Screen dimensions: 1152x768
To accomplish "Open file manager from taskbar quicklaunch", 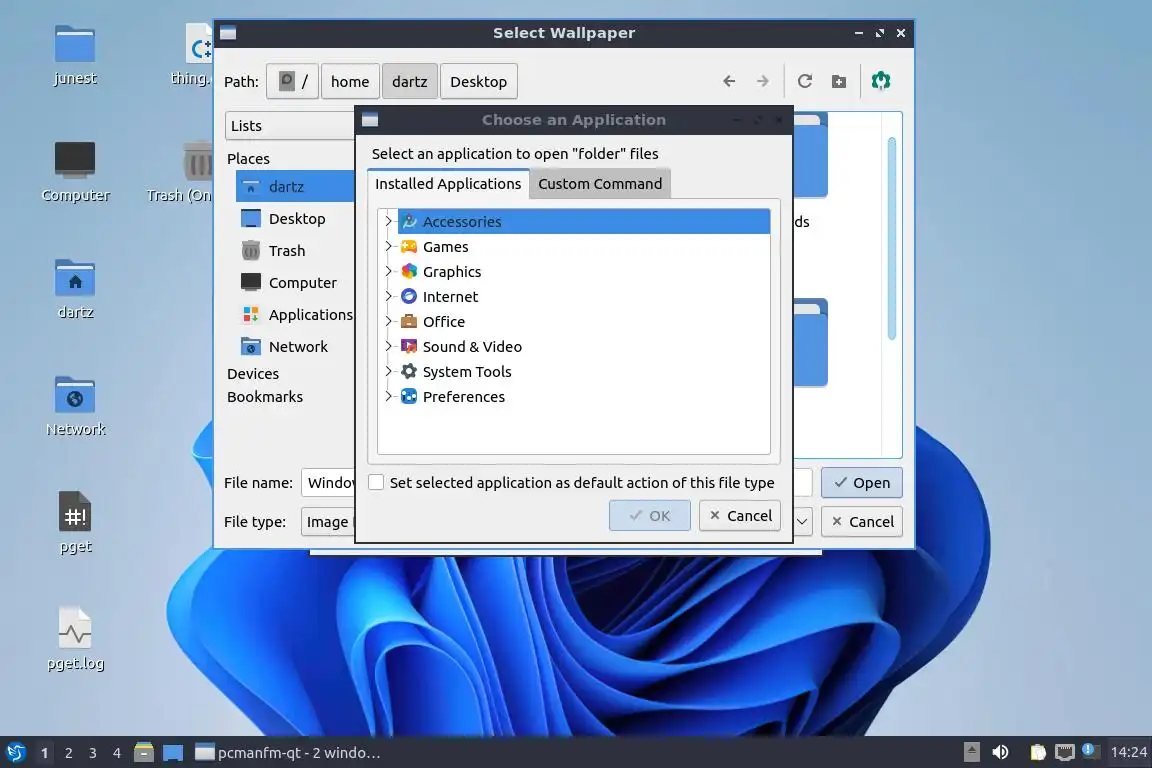I will (144, 753).
